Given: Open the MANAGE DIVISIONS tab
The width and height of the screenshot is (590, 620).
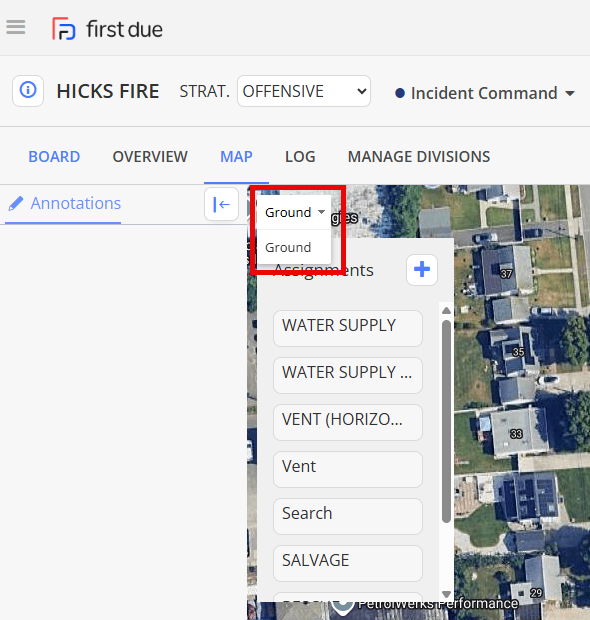Looking at the screenshot, I should coord(419,157).
